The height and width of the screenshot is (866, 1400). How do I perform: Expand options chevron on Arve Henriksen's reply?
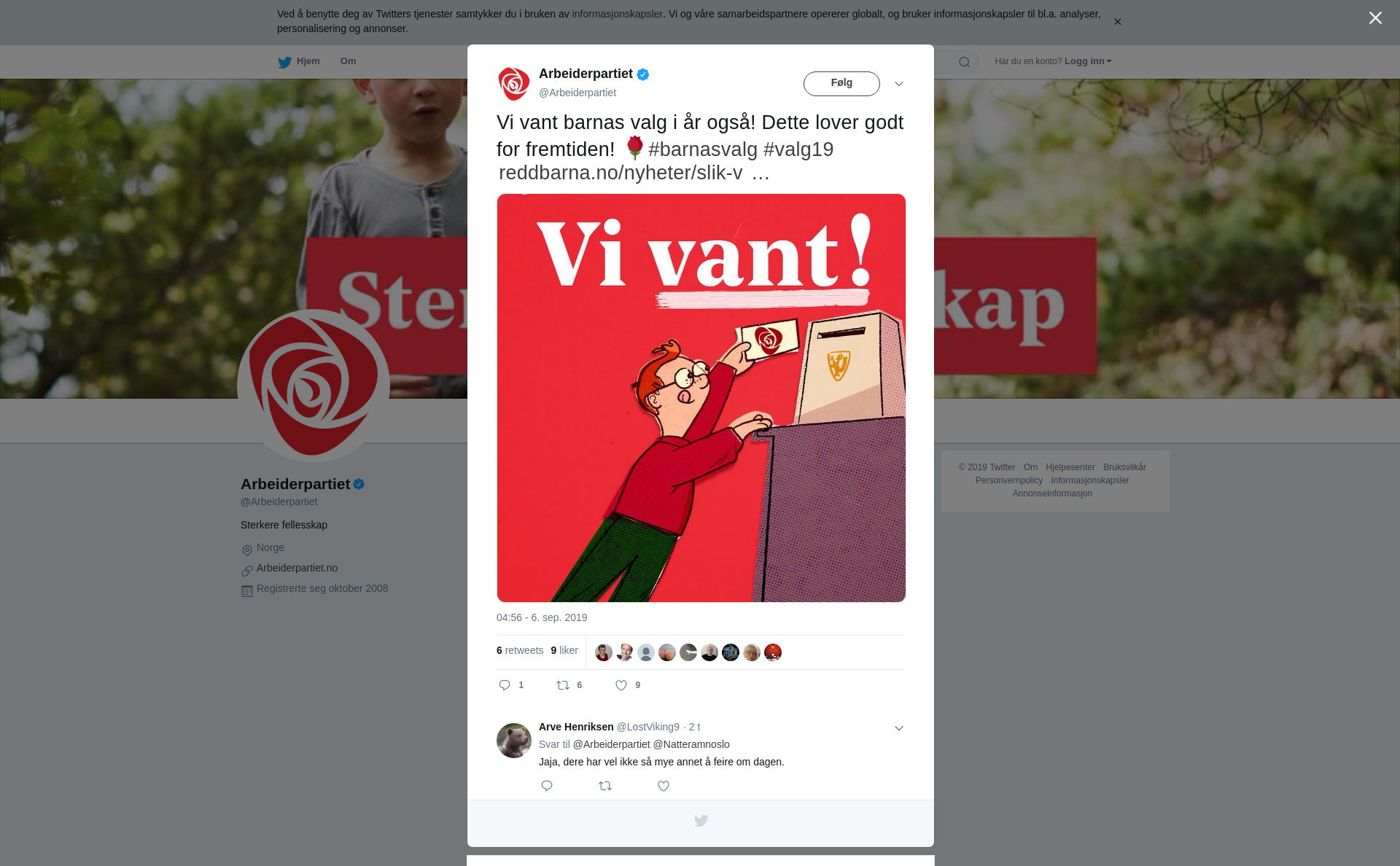click(899, 728)
